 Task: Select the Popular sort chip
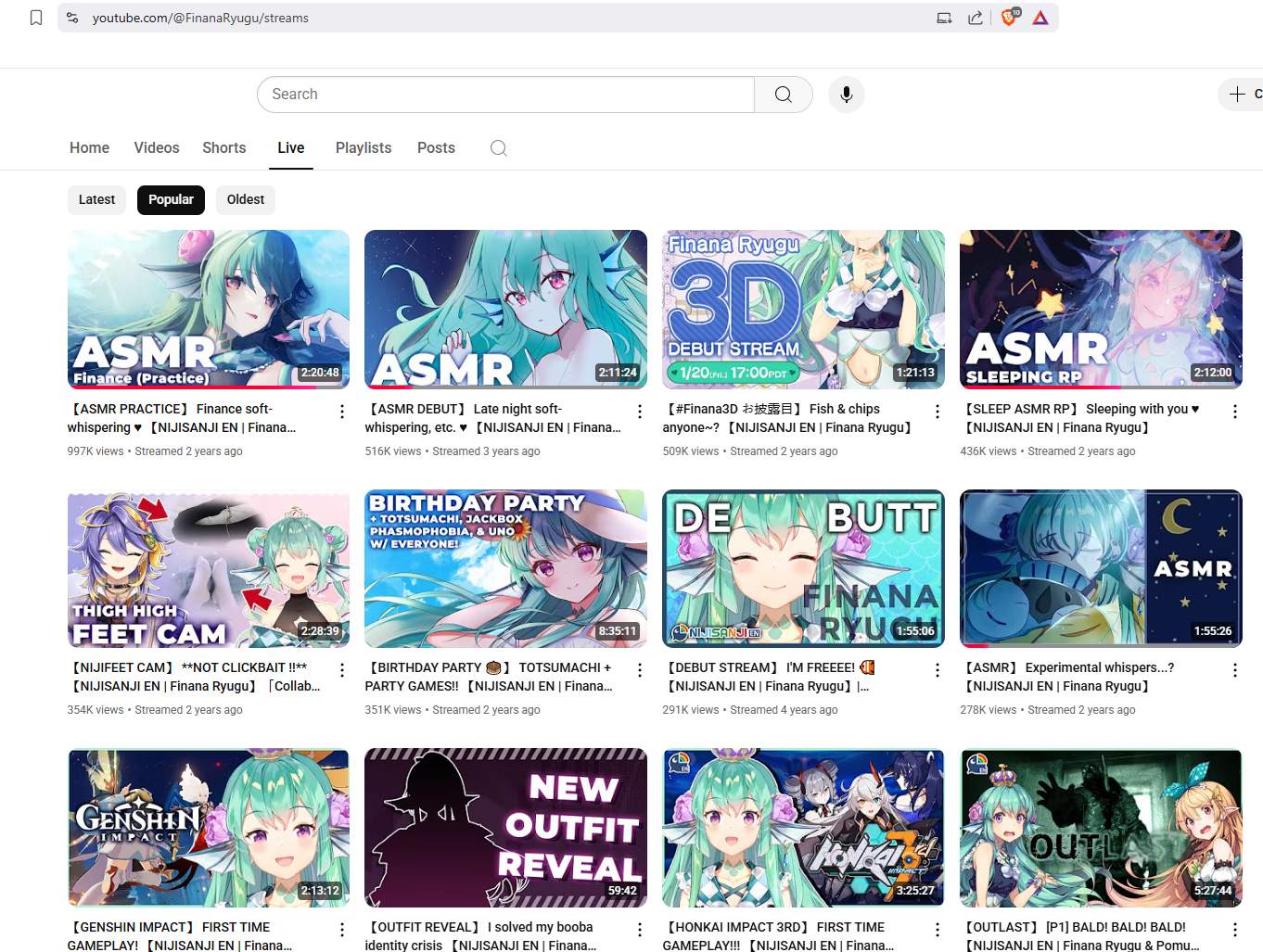pos(171,199)
